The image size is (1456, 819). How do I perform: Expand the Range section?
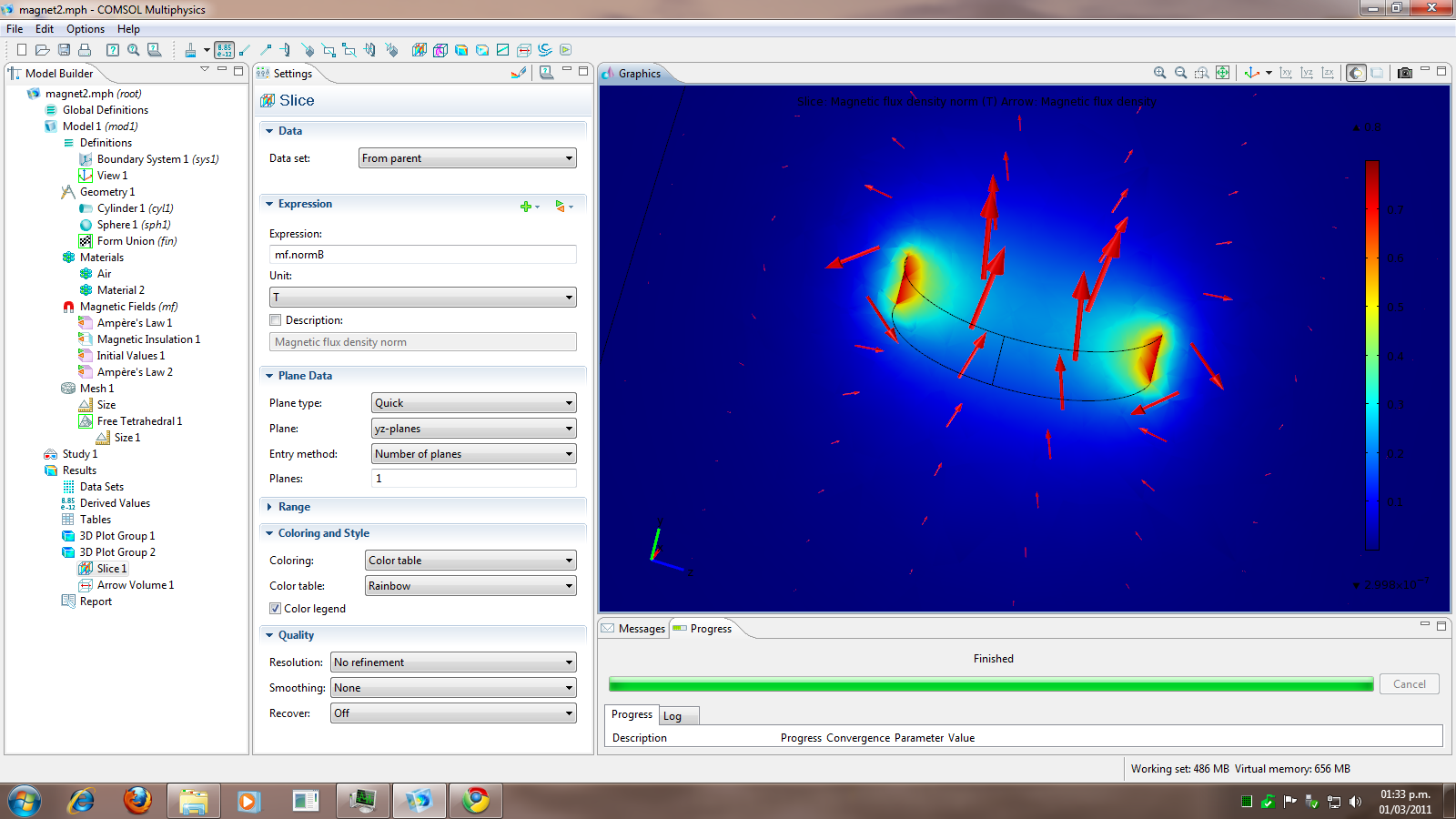[x=294, y=507]
